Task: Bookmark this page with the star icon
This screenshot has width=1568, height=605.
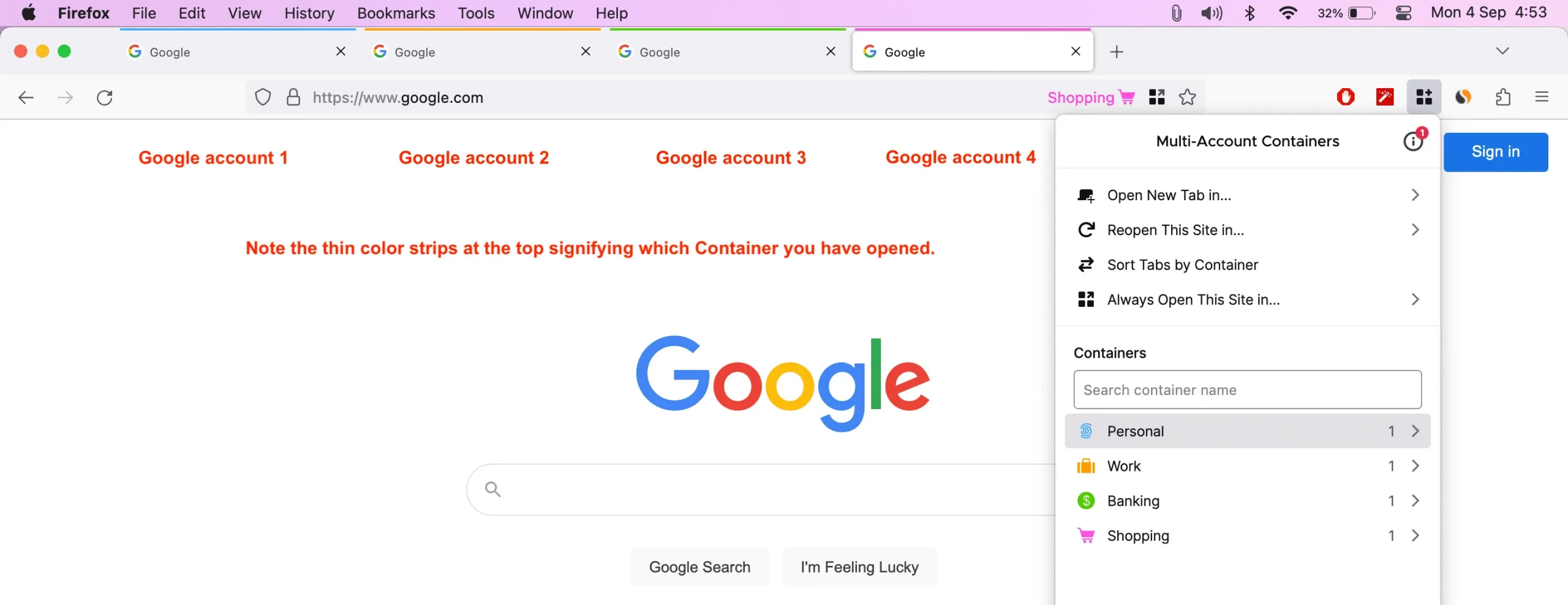Action: (x=1188, y=97)
